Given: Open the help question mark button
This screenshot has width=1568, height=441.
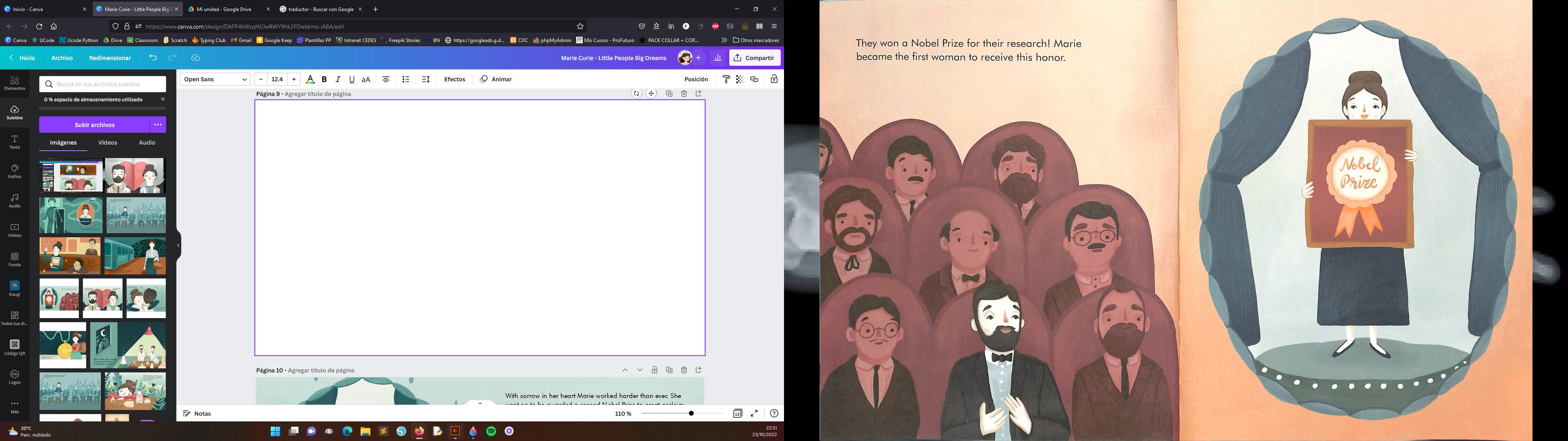Looking at the screenshot, I should tap(774, 414).
